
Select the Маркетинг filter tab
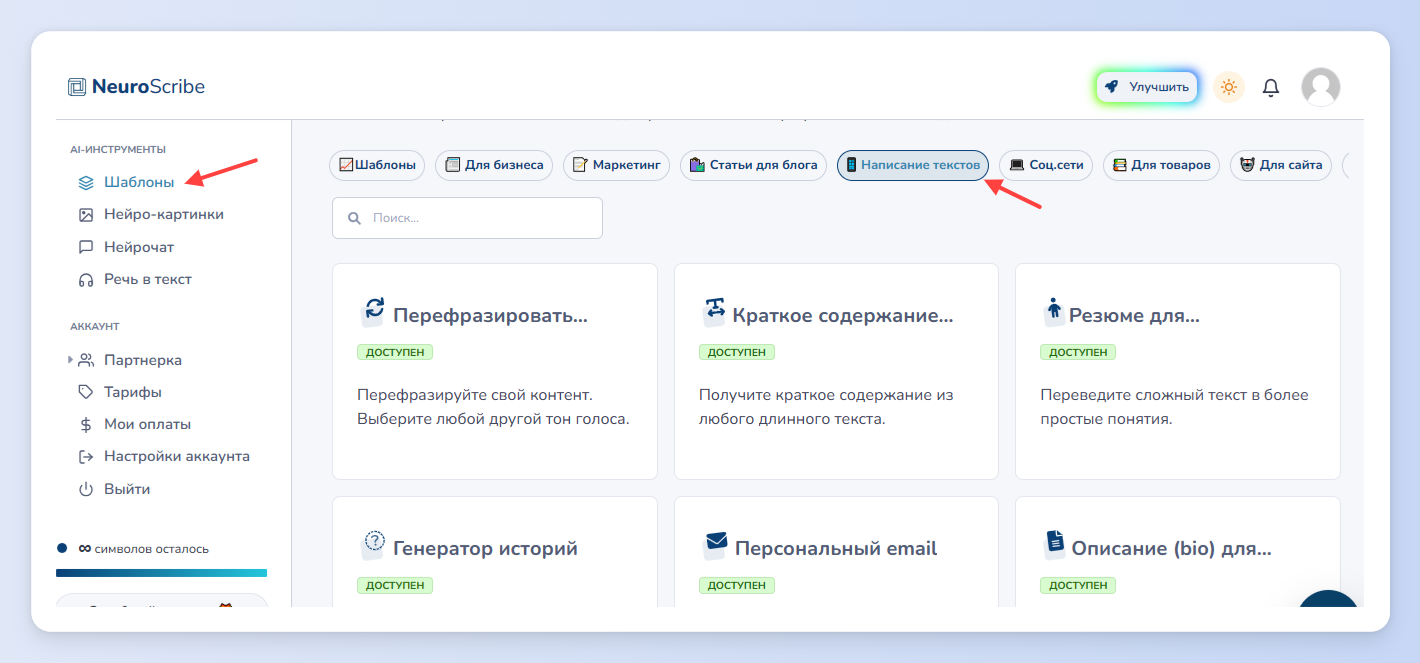pos(617,165)
